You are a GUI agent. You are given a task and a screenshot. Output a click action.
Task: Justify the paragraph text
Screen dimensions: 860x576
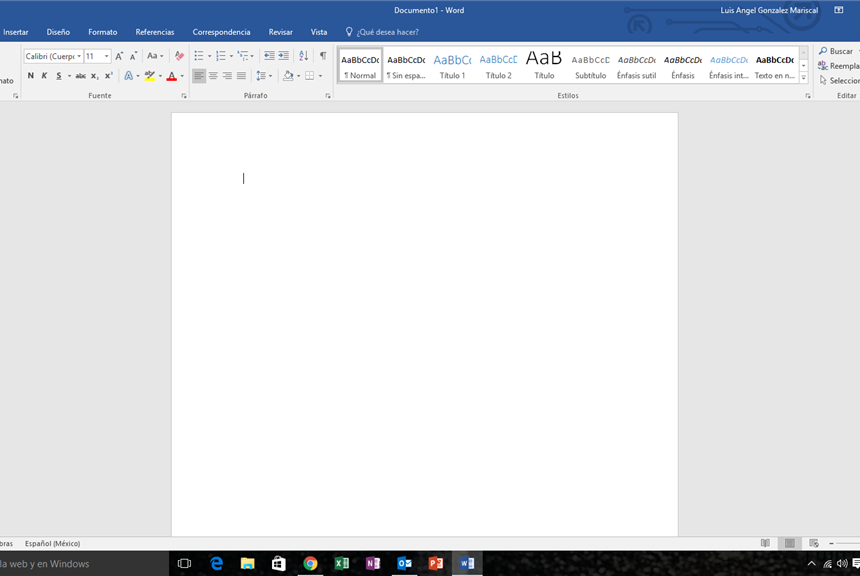click(x=241, y=76)
